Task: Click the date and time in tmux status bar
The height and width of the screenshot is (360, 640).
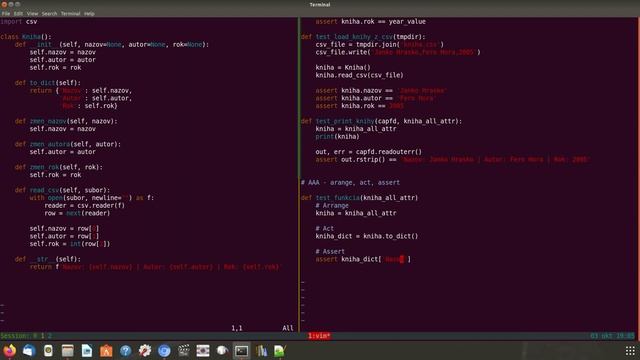Action: (x=612, y=336)
